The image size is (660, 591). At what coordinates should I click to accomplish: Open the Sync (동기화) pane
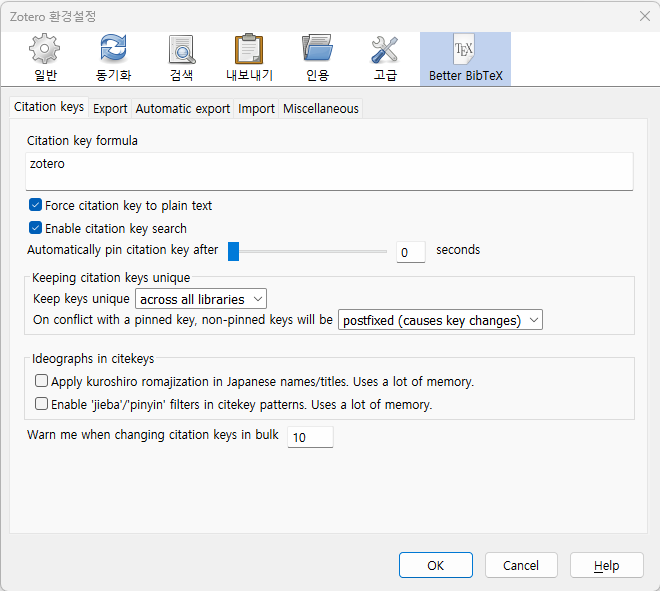click(x=113, y=59)
